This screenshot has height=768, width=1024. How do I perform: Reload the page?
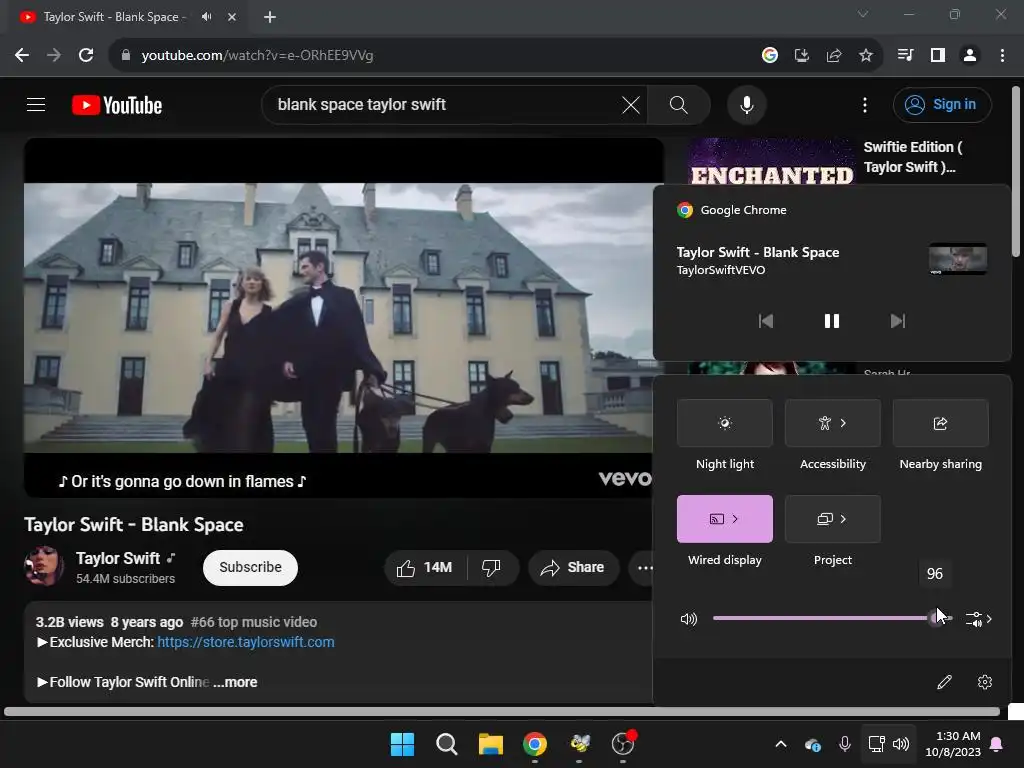click(x=86, y=56)
